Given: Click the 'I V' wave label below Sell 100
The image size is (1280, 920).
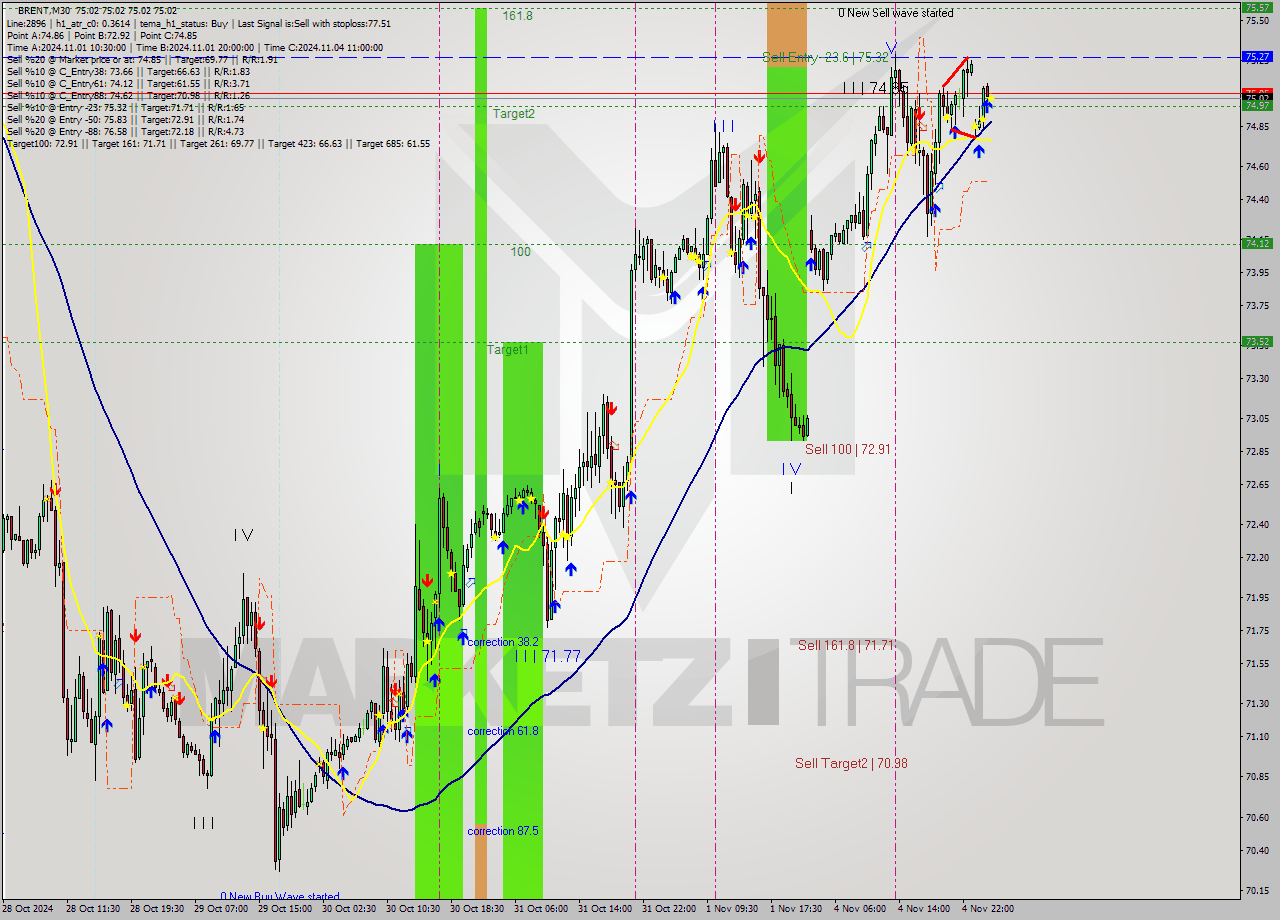Looking at the screenshot, I should click(791, 468).
